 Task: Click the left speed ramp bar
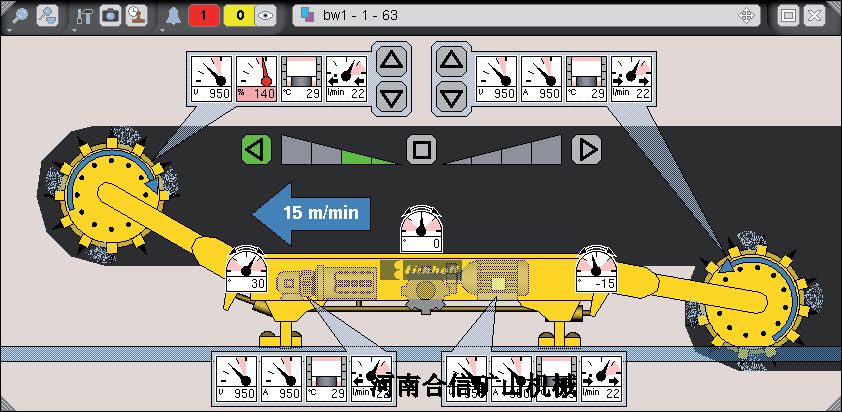pyautogui.click(x=340, y=149)
